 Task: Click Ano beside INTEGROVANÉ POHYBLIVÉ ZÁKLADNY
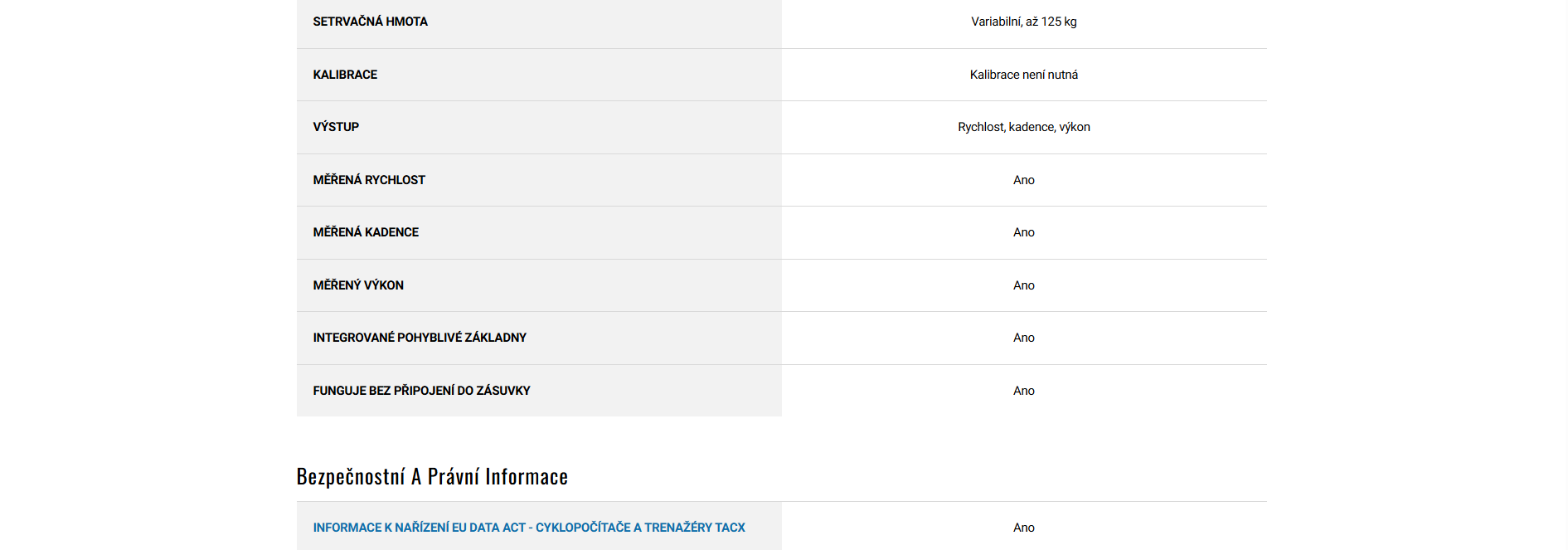click(x=1023, y=338)
